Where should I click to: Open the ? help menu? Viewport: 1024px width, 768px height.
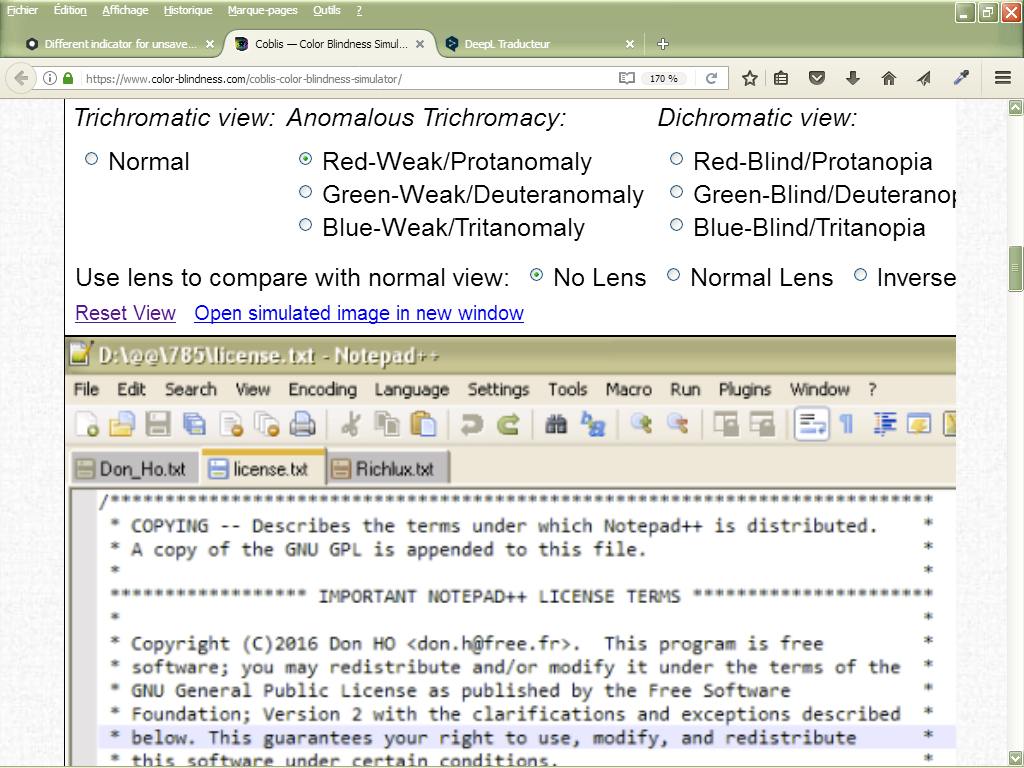(x=359, y=10)
